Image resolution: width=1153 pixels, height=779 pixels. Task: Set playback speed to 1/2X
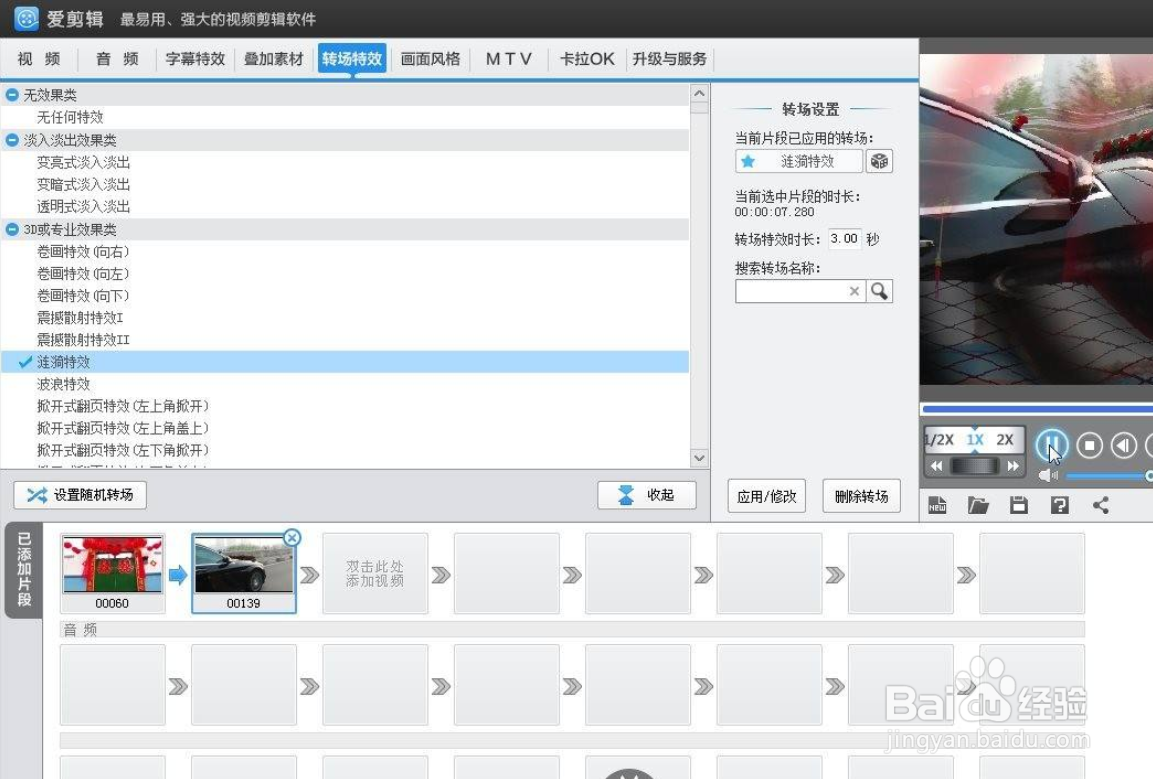[x=938, y=439]
